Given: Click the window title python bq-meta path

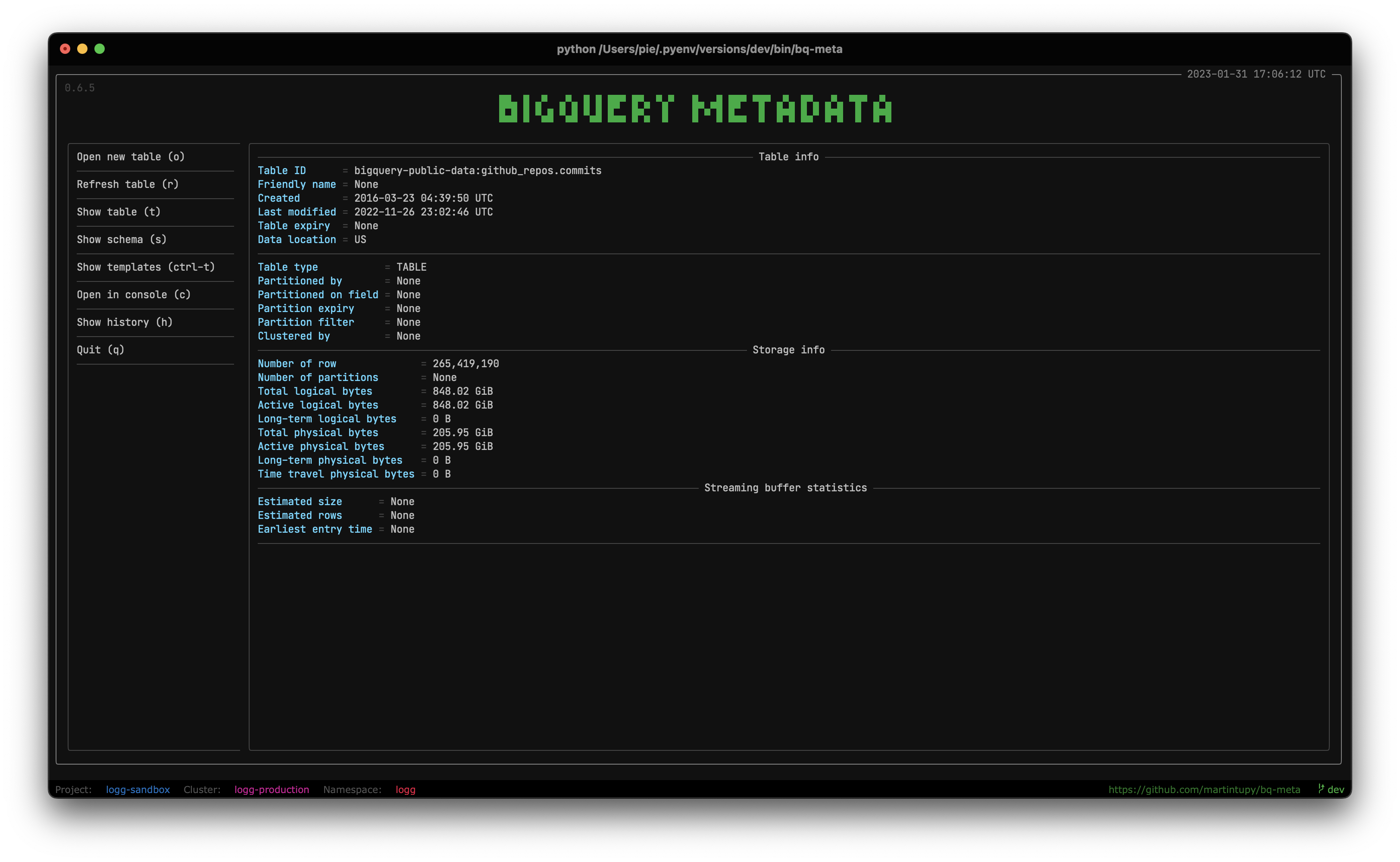Looking at the screenshot, I should pos(700,49).
